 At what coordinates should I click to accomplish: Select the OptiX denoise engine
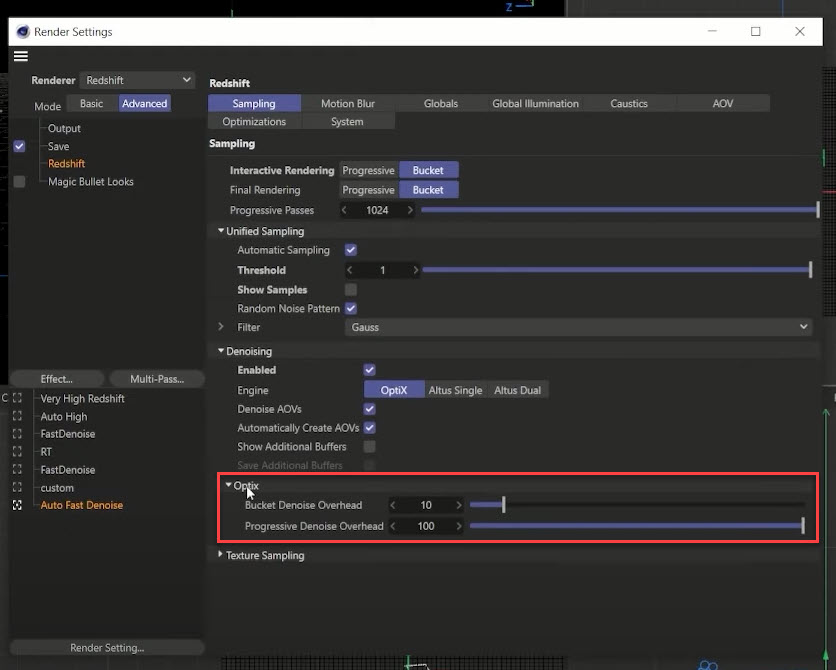[x=394, y=390]
